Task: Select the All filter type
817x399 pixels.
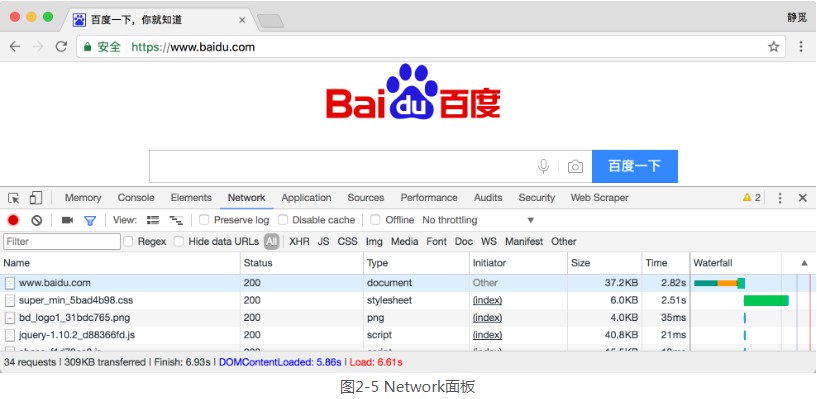Action: (271, 242)
